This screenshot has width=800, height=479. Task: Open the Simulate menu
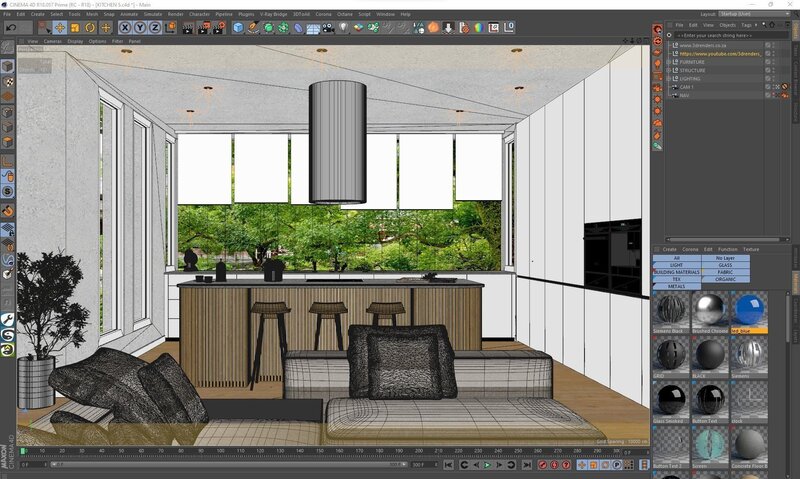[153, 14]
